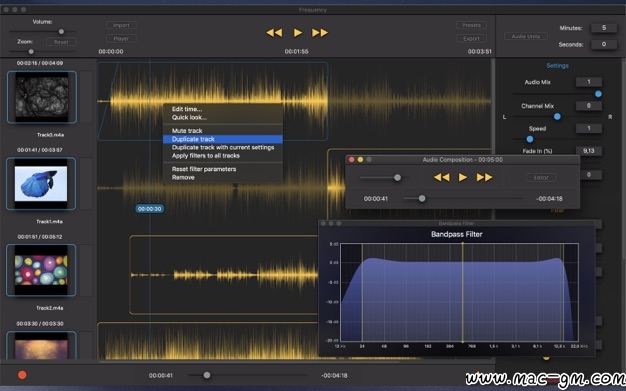
Task: Open the Presets button
Action: pos(471,25)
